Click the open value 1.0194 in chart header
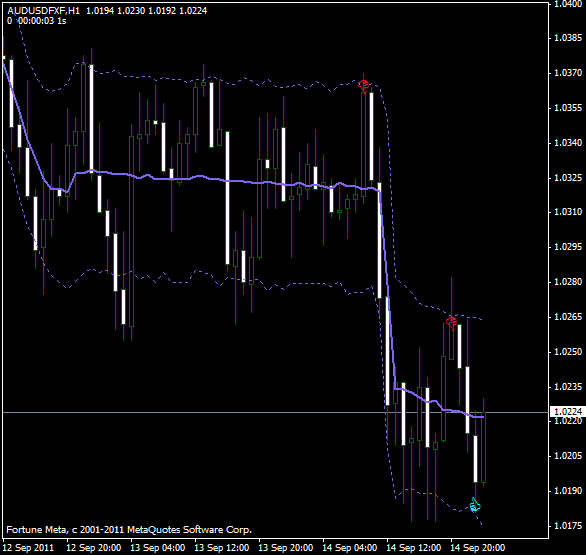Screen dimensions: 586x555 pyautogui.click(x=100, y=10)
